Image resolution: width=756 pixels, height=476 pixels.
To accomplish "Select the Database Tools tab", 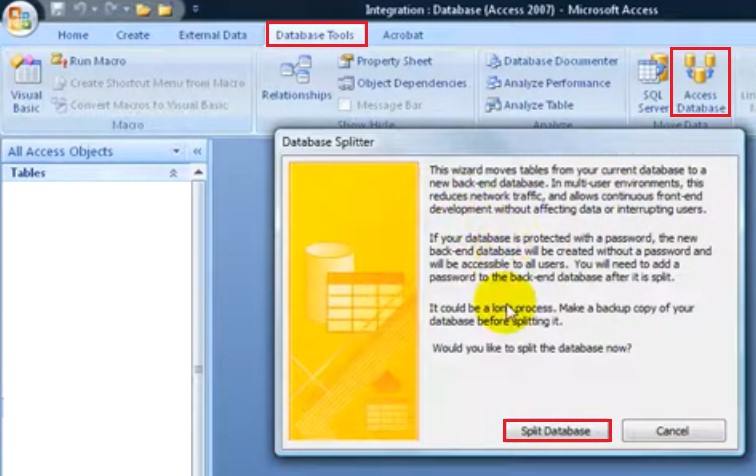I will 315,35.
